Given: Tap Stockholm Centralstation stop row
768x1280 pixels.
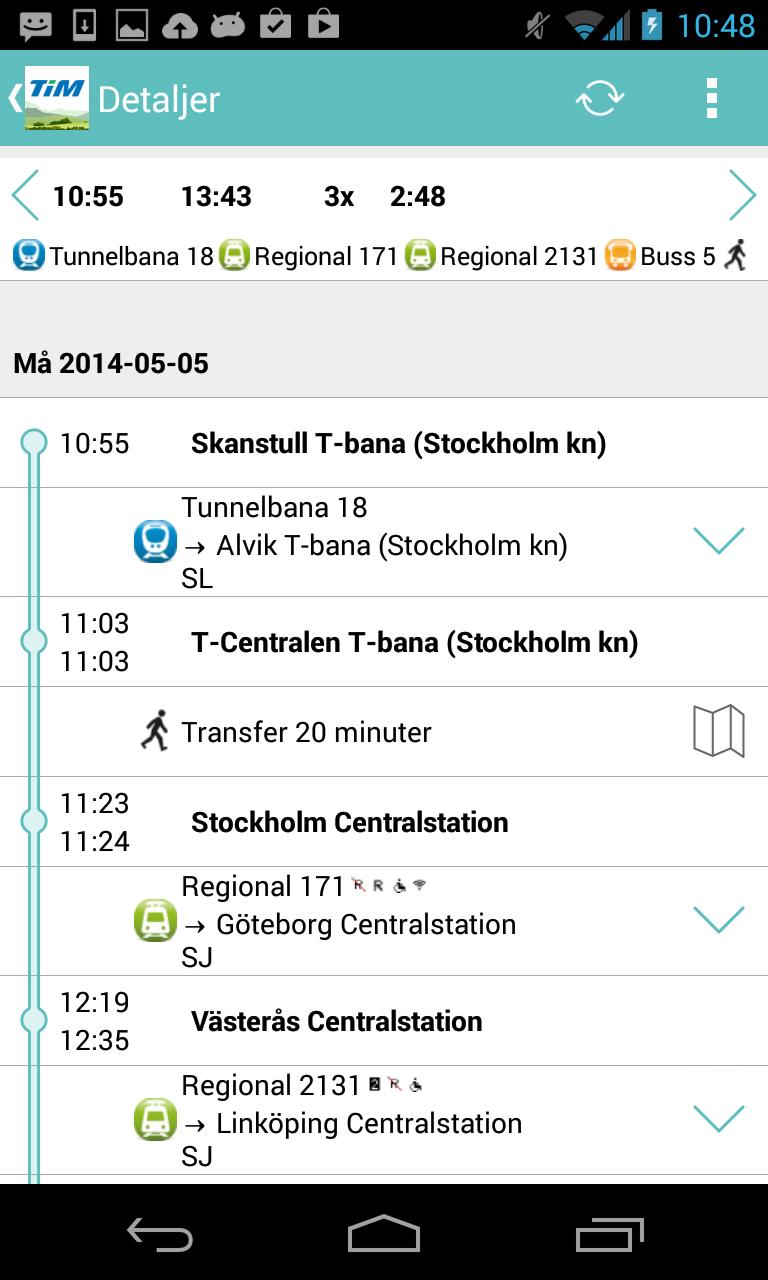Looking at the screenshot, I should [350, 822].
